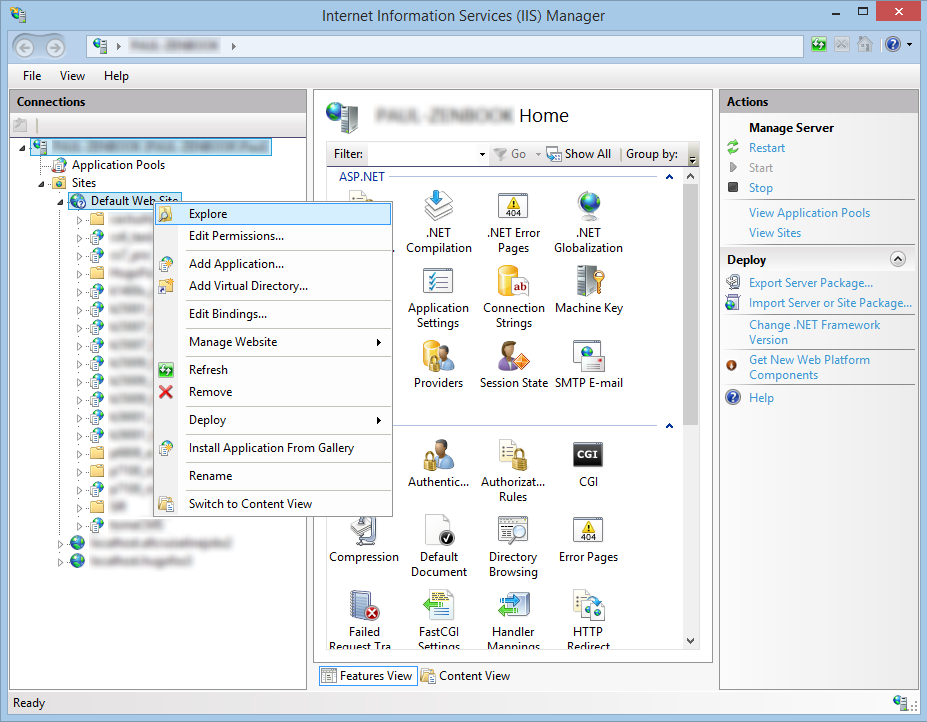Choose Install Application From Gallery
Screen dimensions: 927x722
tap(273, 448)
